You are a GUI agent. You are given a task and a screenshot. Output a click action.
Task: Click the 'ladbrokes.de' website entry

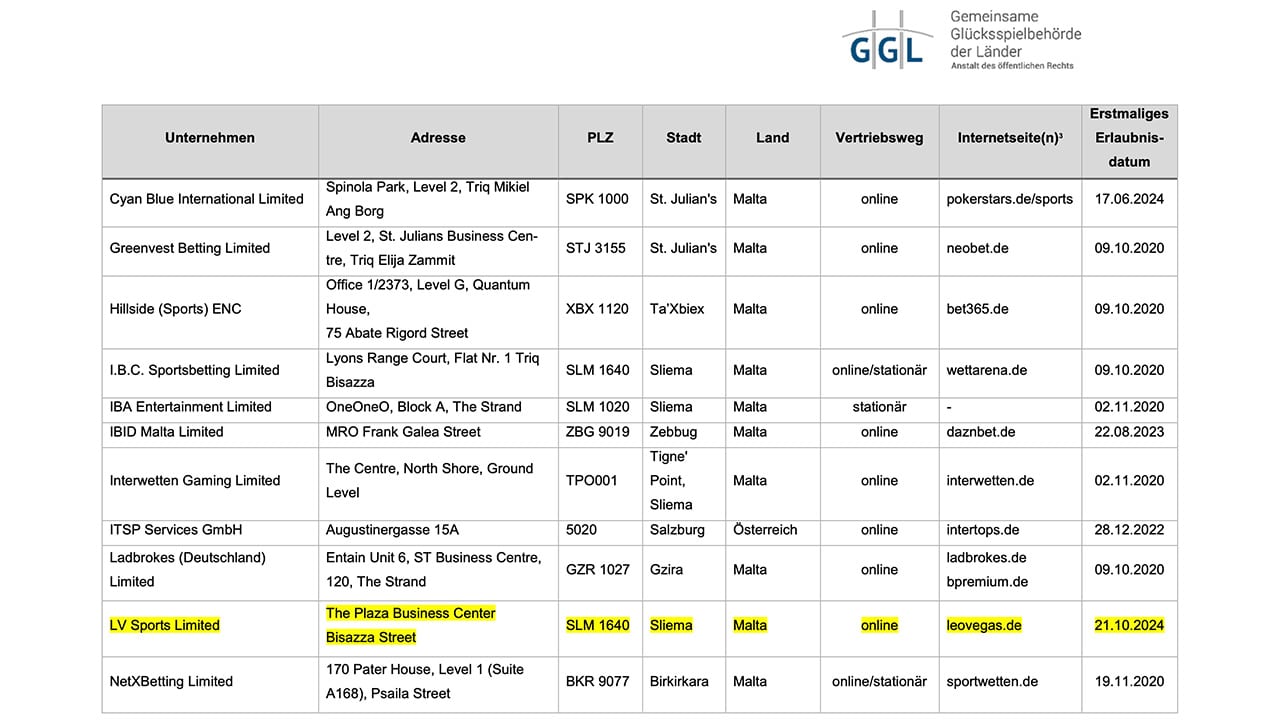986,557
